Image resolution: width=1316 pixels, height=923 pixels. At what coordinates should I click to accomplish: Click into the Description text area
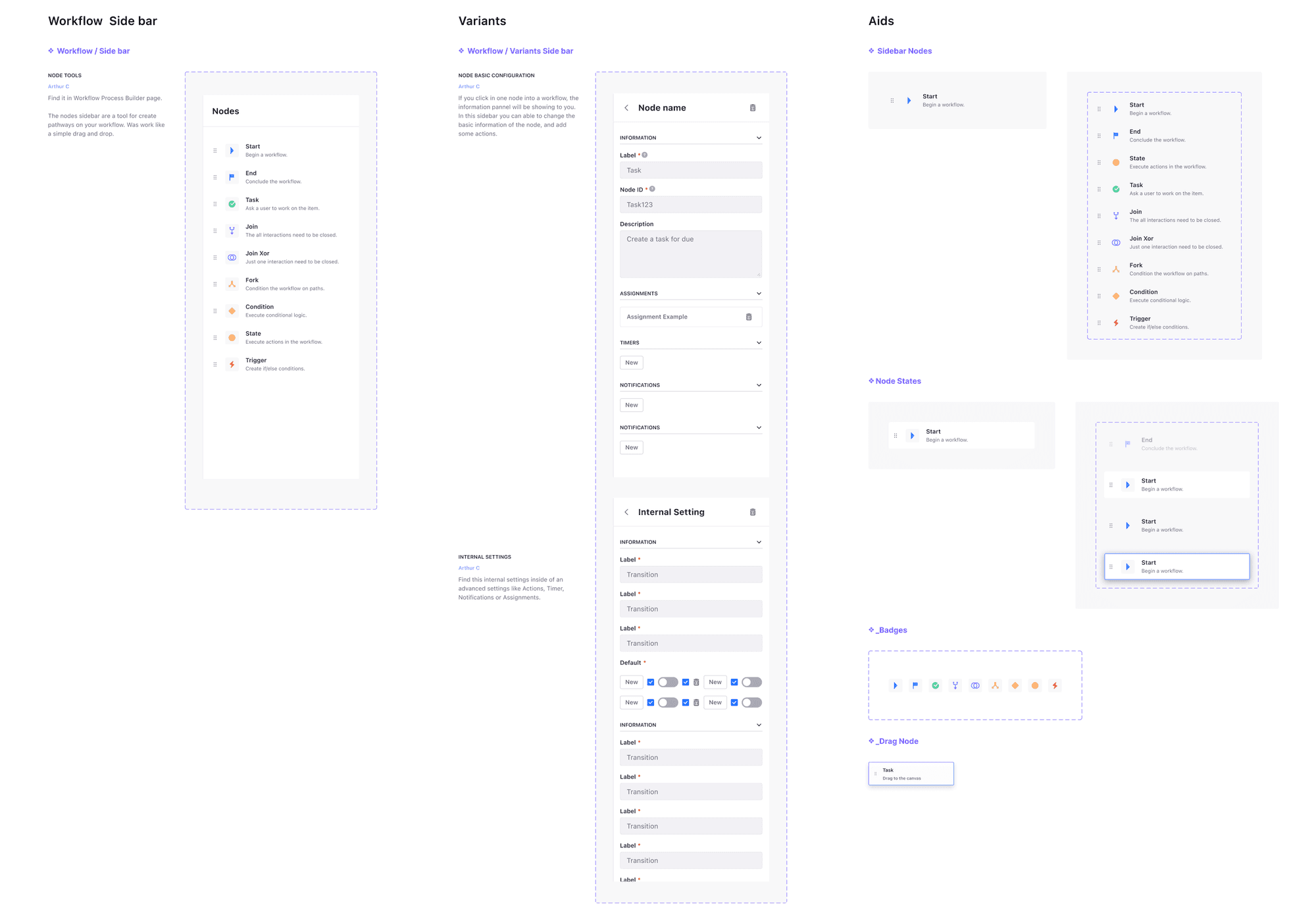[x=691, y=254]
